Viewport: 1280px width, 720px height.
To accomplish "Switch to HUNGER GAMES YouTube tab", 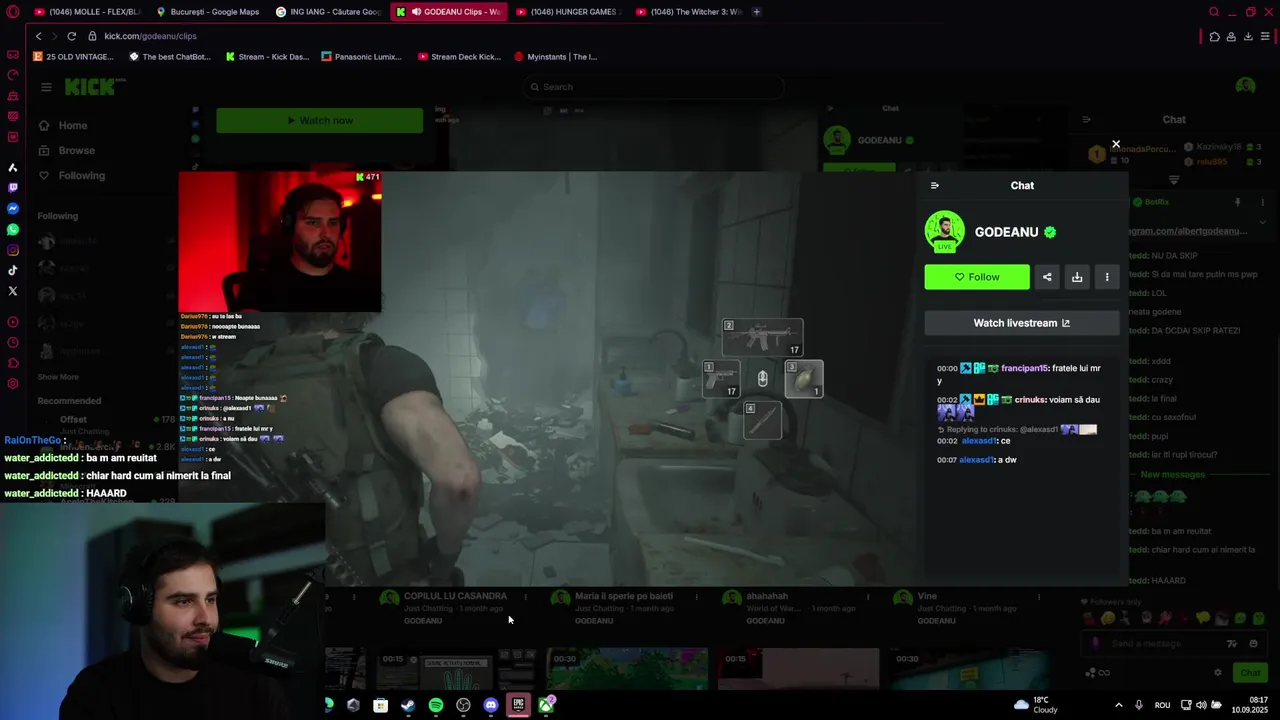I will click(569, 12).
